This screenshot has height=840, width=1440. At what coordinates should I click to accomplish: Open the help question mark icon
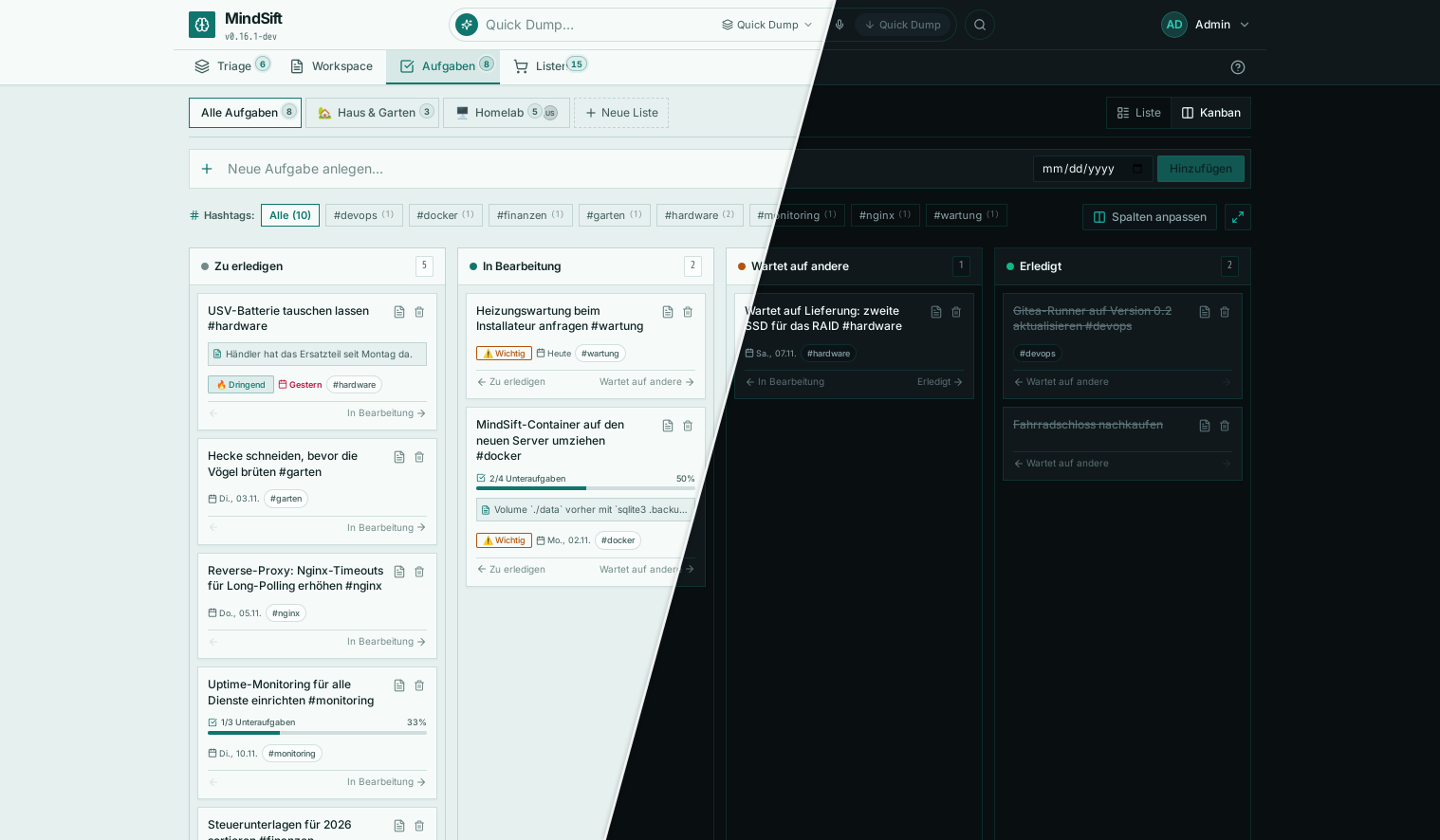[x=1238, y=67]
